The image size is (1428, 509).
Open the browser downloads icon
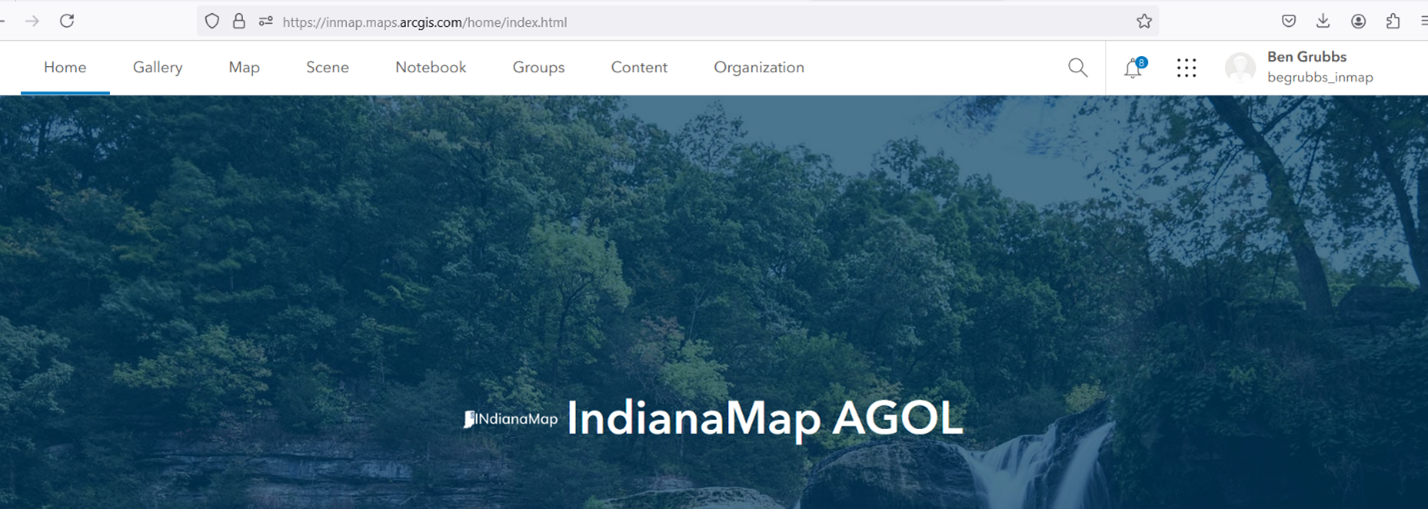[1323, 21]
